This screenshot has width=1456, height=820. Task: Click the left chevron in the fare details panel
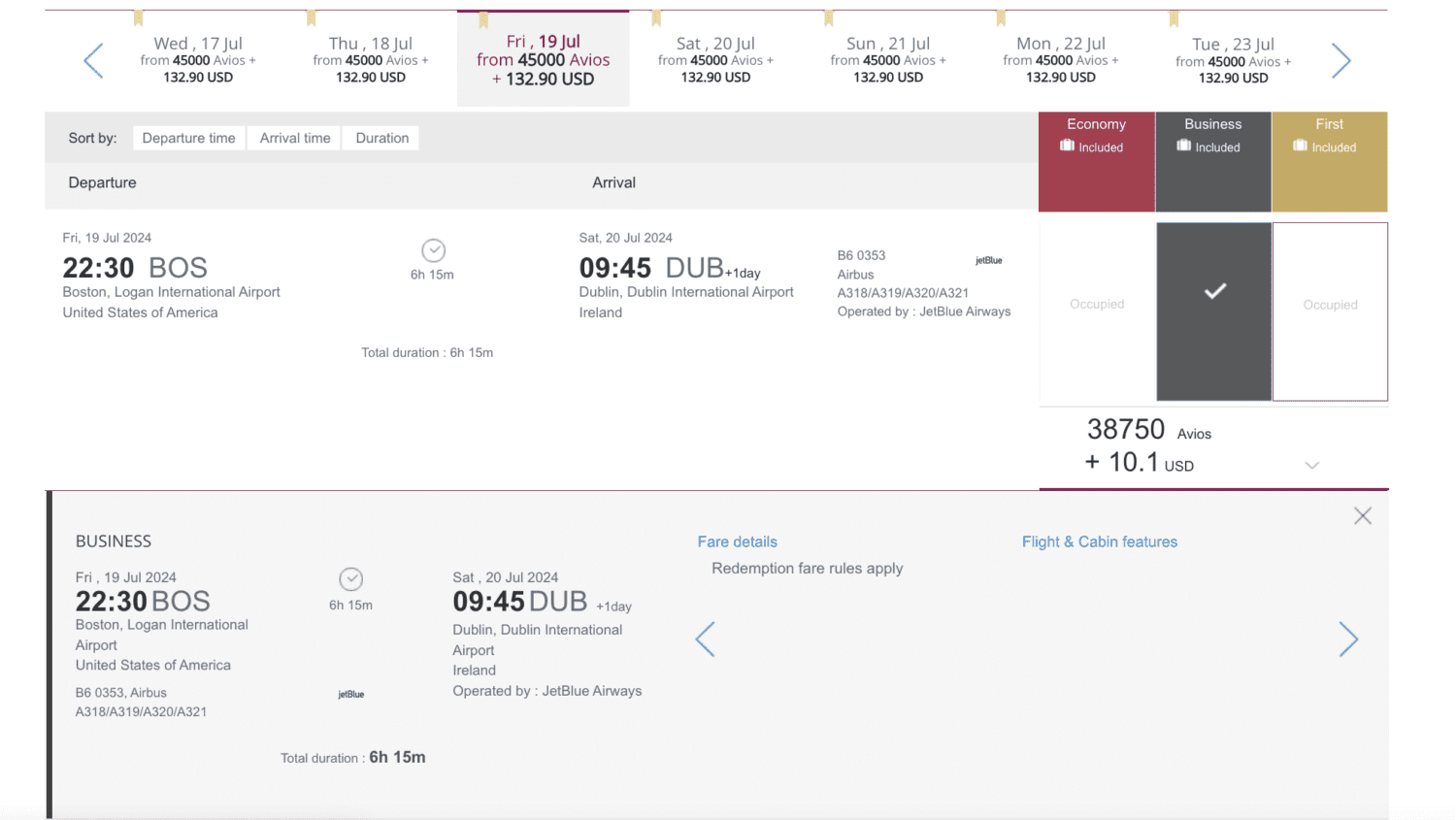tap(706, 640)
